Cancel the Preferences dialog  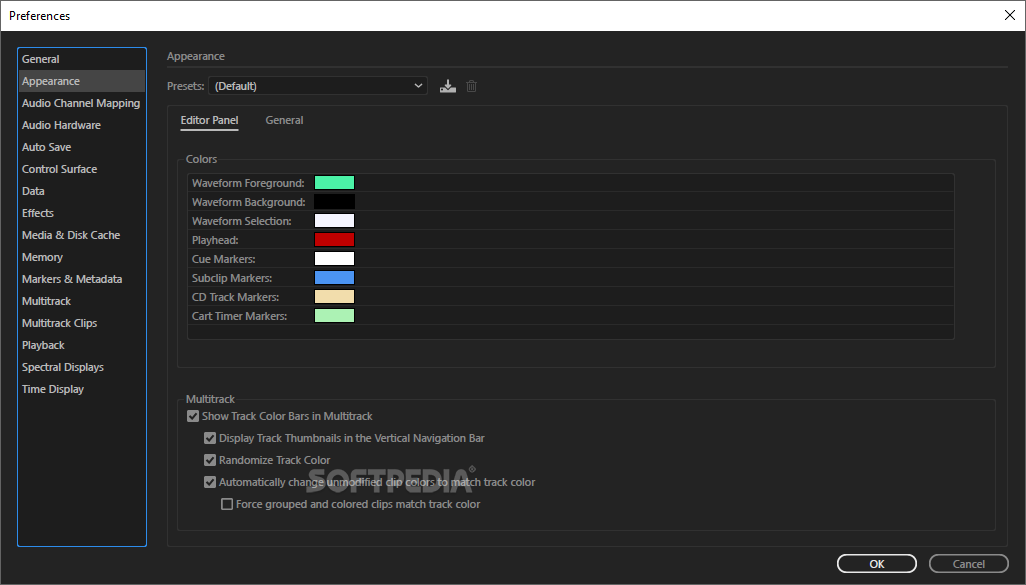click(968, 564)
